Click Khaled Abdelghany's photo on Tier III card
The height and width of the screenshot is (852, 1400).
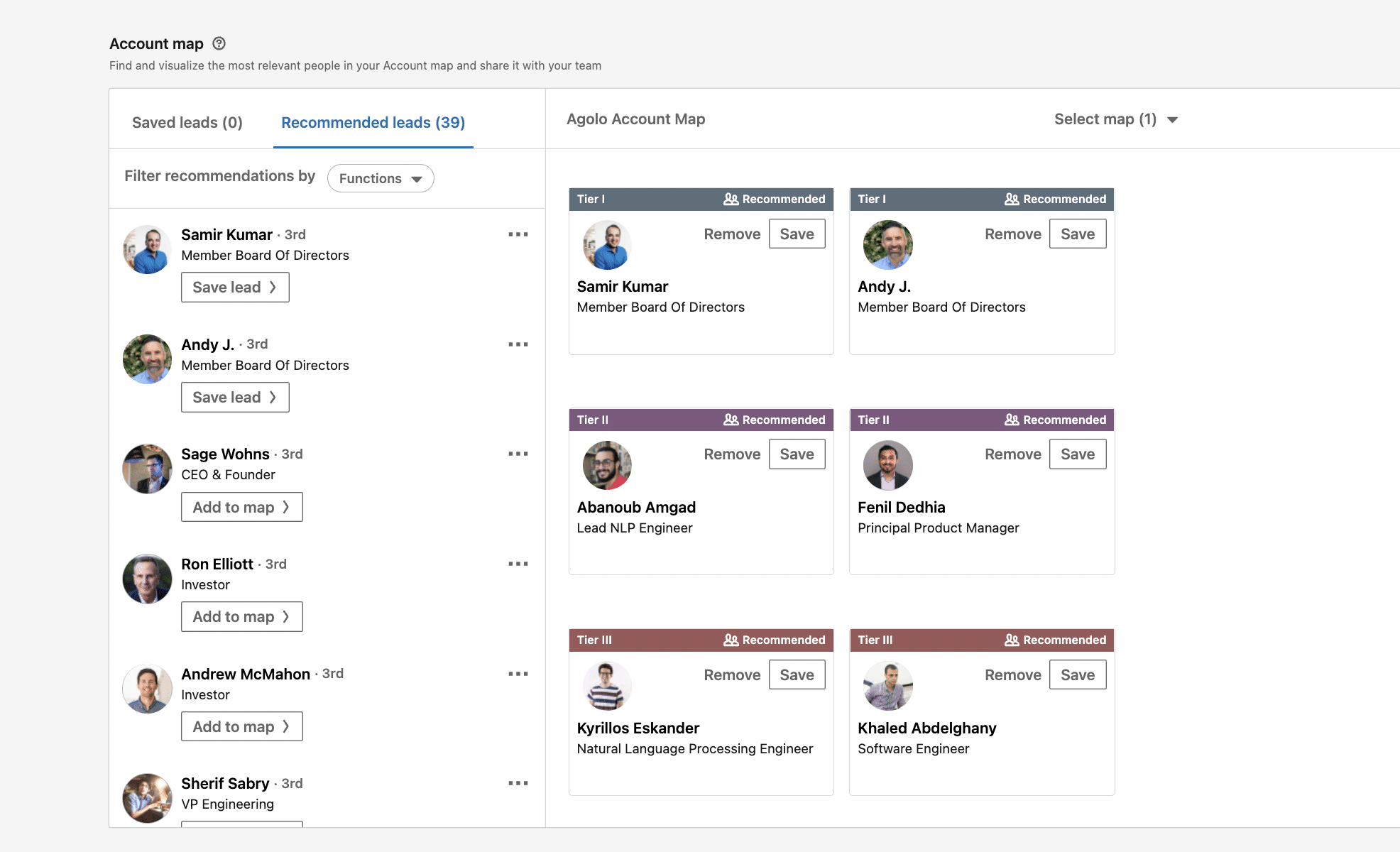[x=888, y=686]
